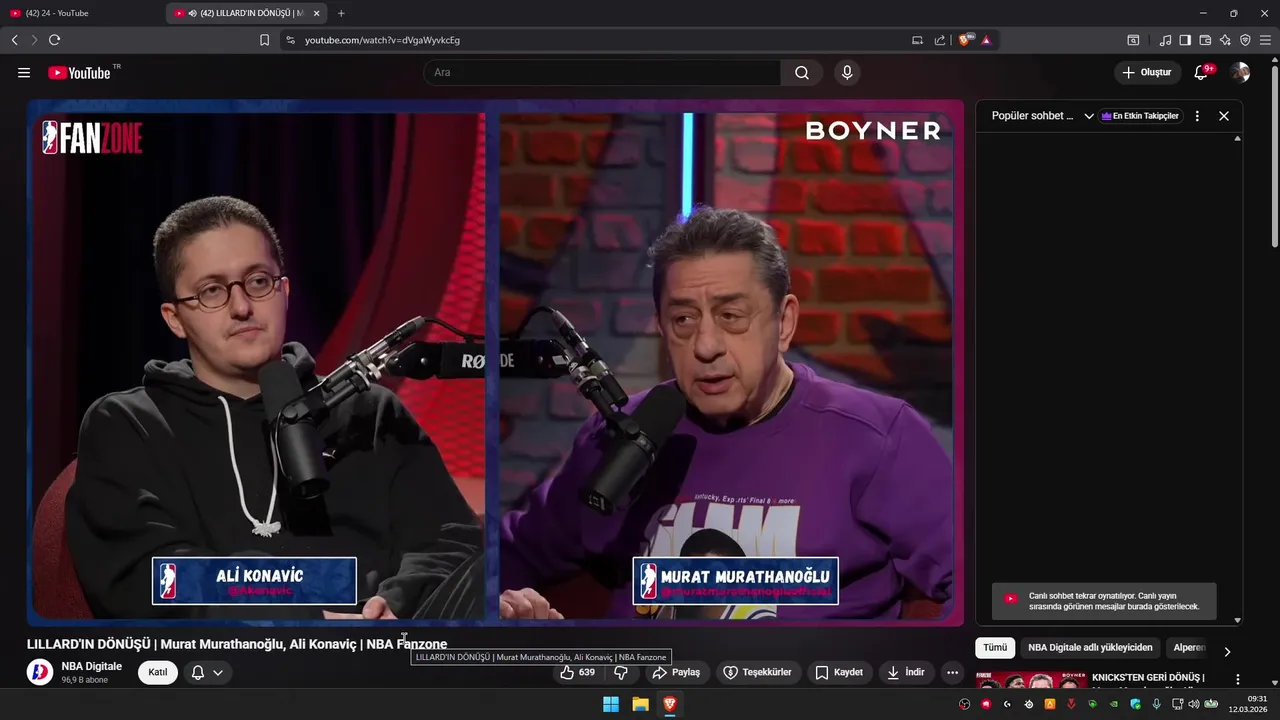Open the Windows Start menu
The width and height of the screenshot is (1280, 720).
pos(611,704)
